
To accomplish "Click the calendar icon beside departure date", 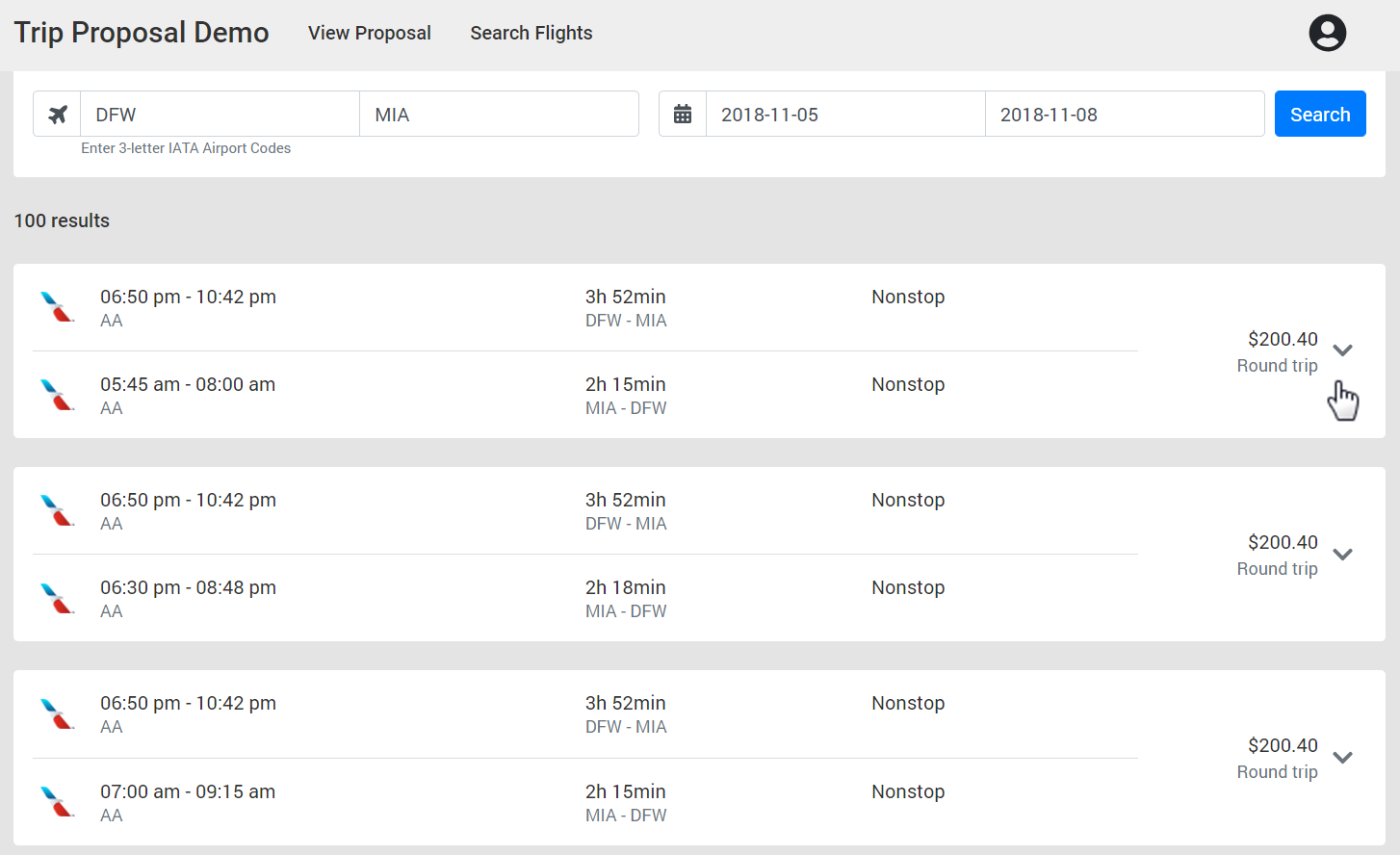I will point(683,115).
